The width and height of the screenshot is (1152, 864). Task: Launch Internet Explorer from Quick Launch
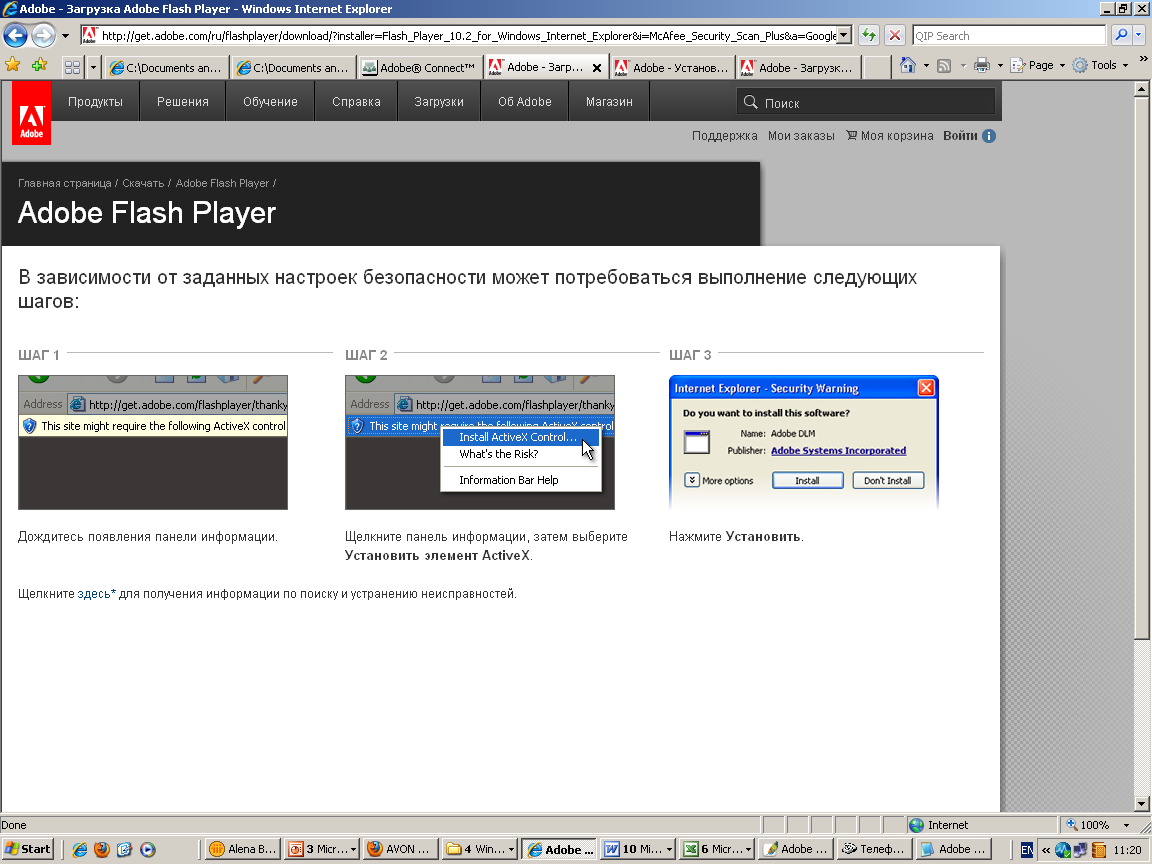(x=79, y=849)
